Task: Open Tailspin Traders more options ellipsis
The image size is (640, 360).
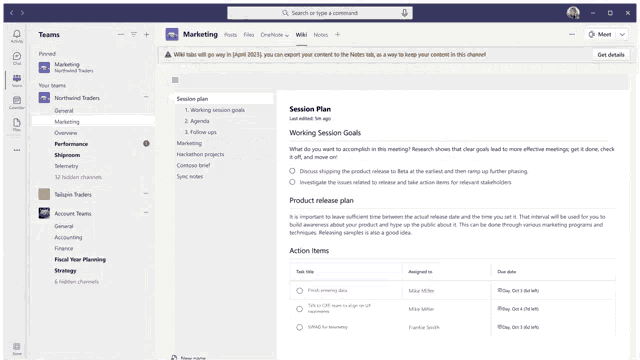Action: point(146,193)
